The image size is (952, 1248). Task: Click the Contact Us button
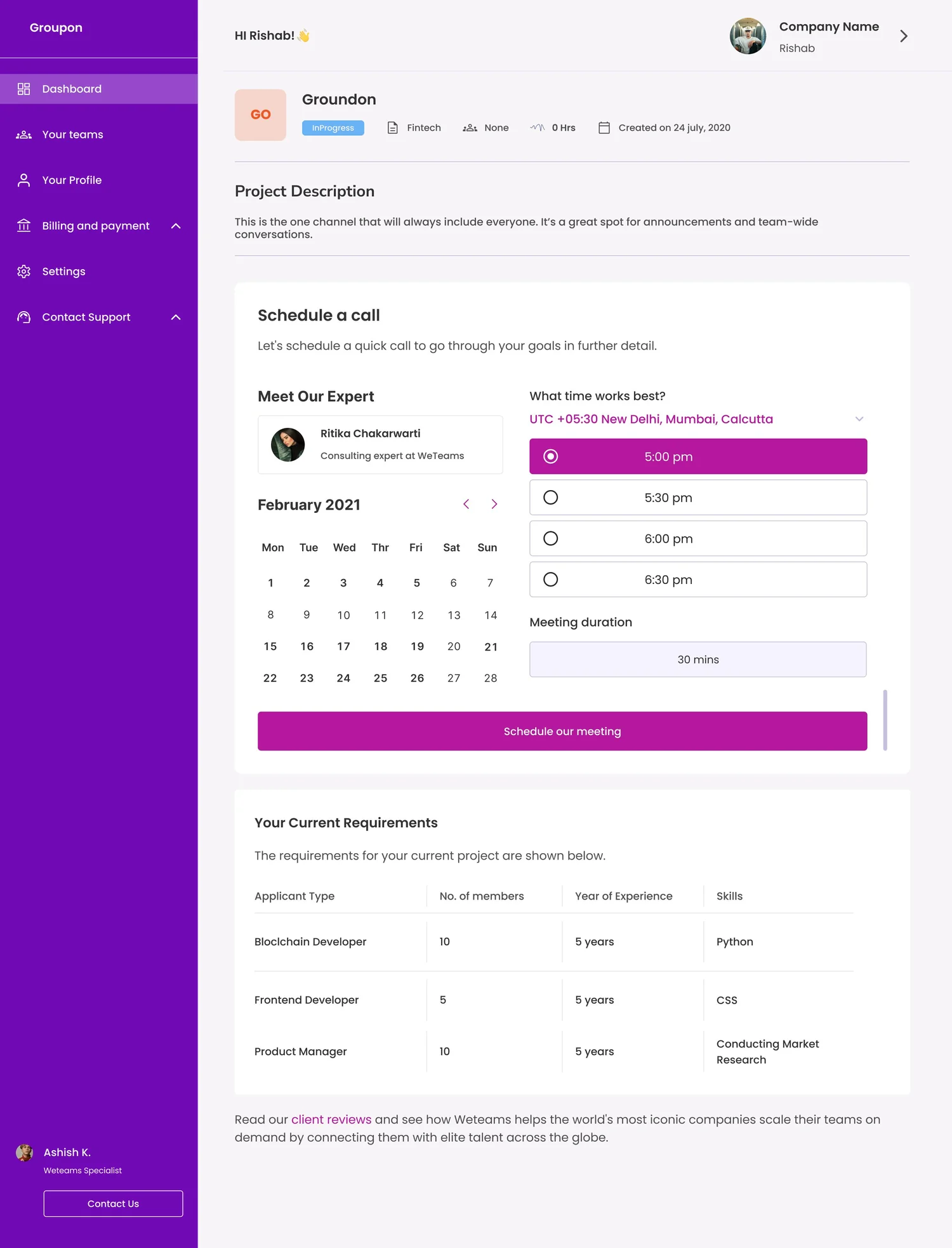coord(113,1204)
